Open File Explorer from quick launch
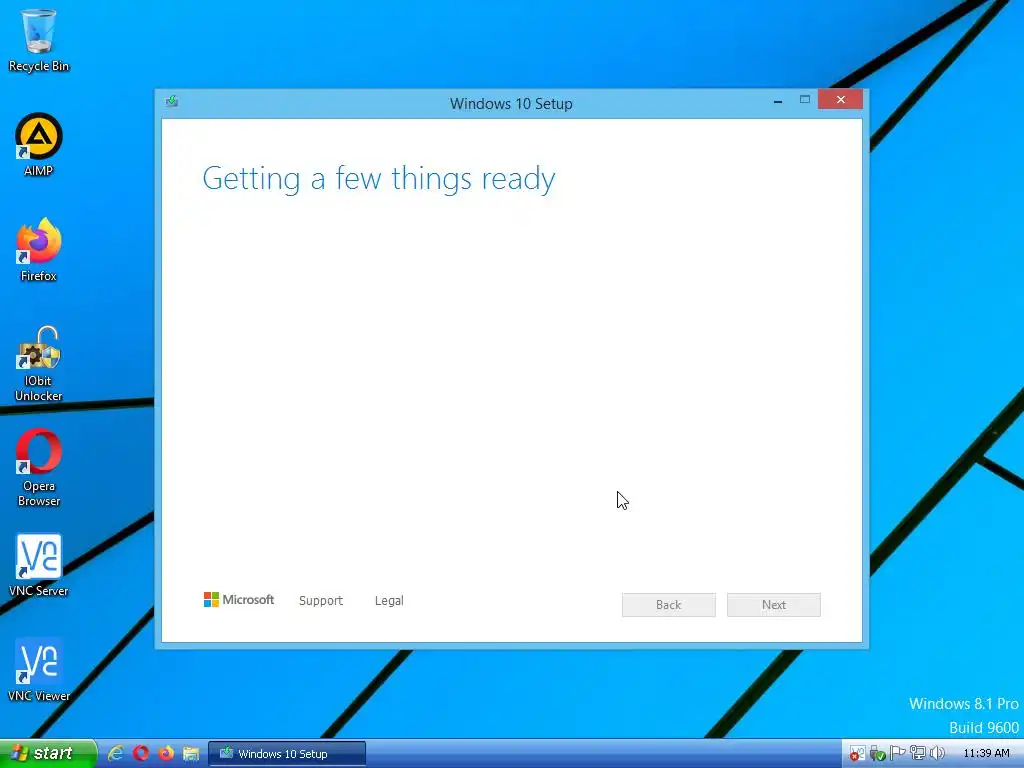 (191, 753)
